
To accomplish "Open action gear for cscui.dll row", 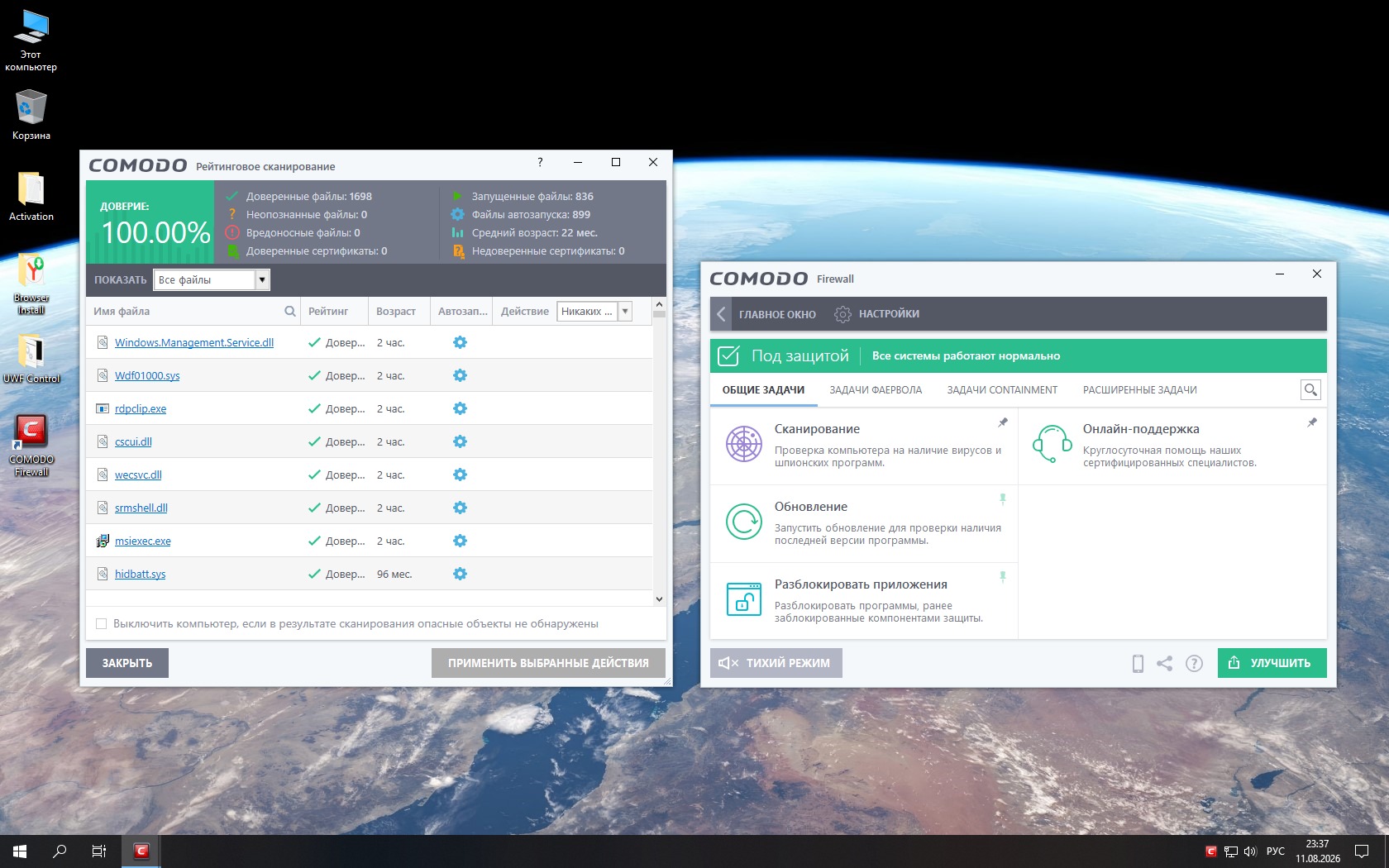I will [461, 441].
